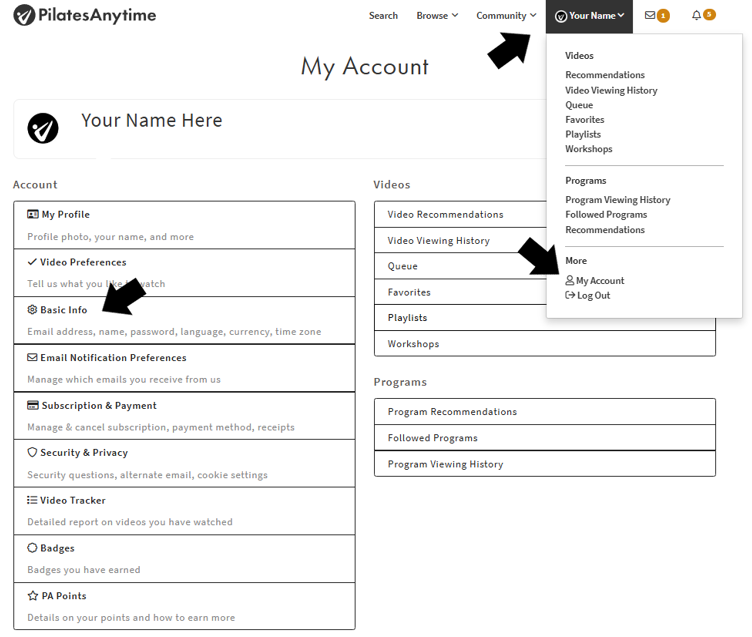Click the PilatesAnytime logo

coord(84,15)
